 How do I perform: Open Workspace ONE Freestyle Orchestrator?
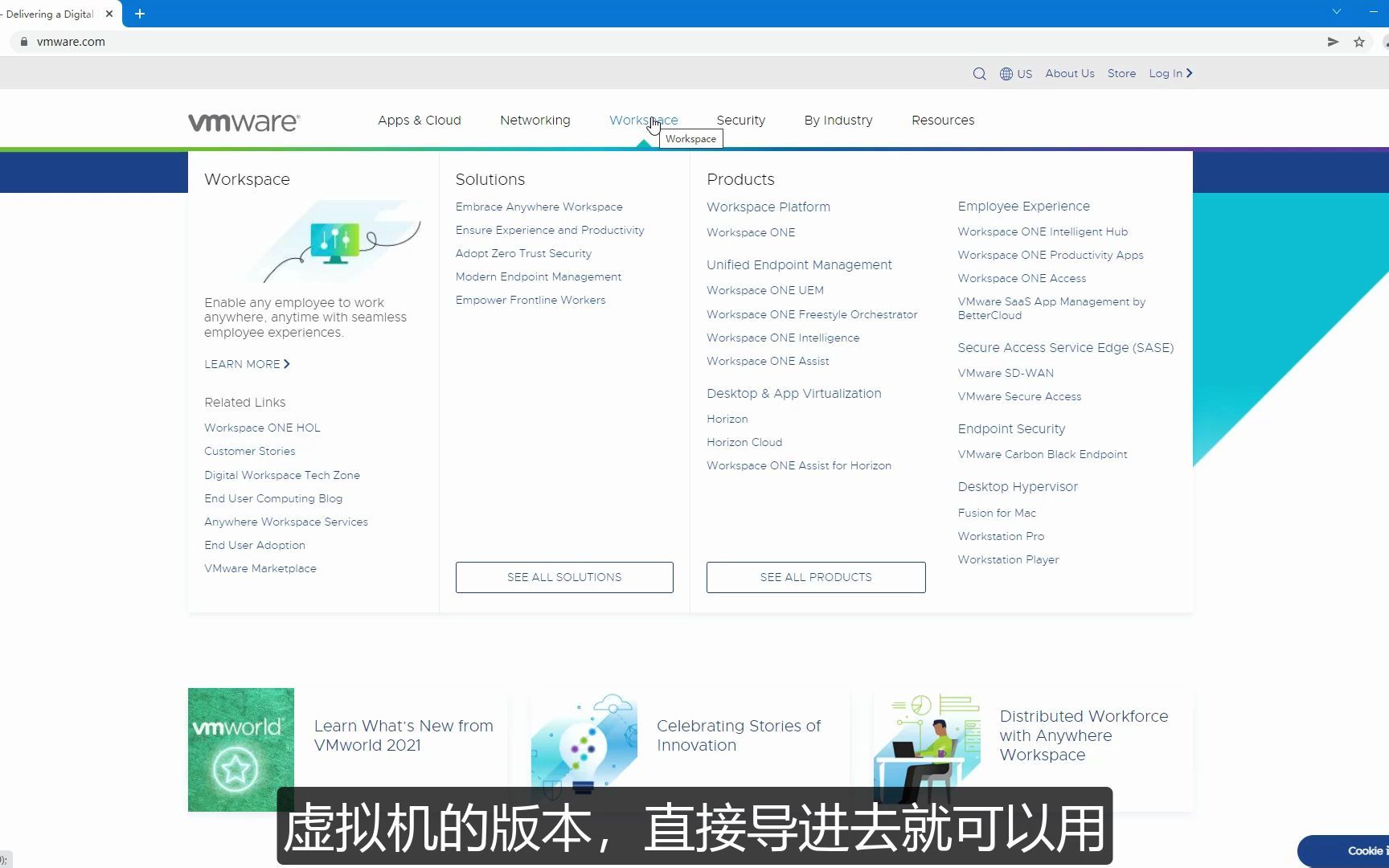pyautogui.click(x=812, y=314)
